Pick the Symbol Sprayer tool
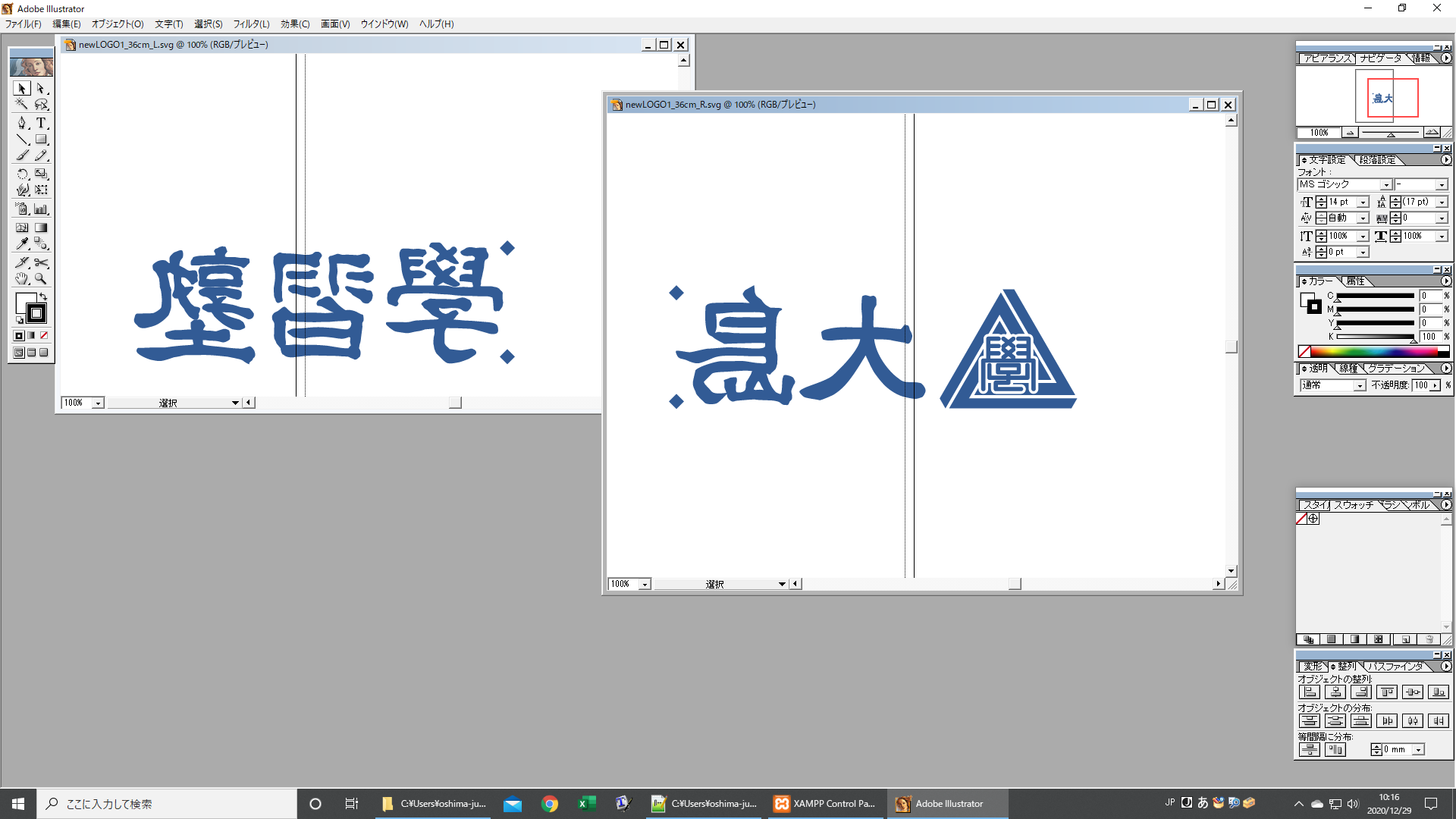This screenshot has height=819, width=1456. (x=22, y=209)
